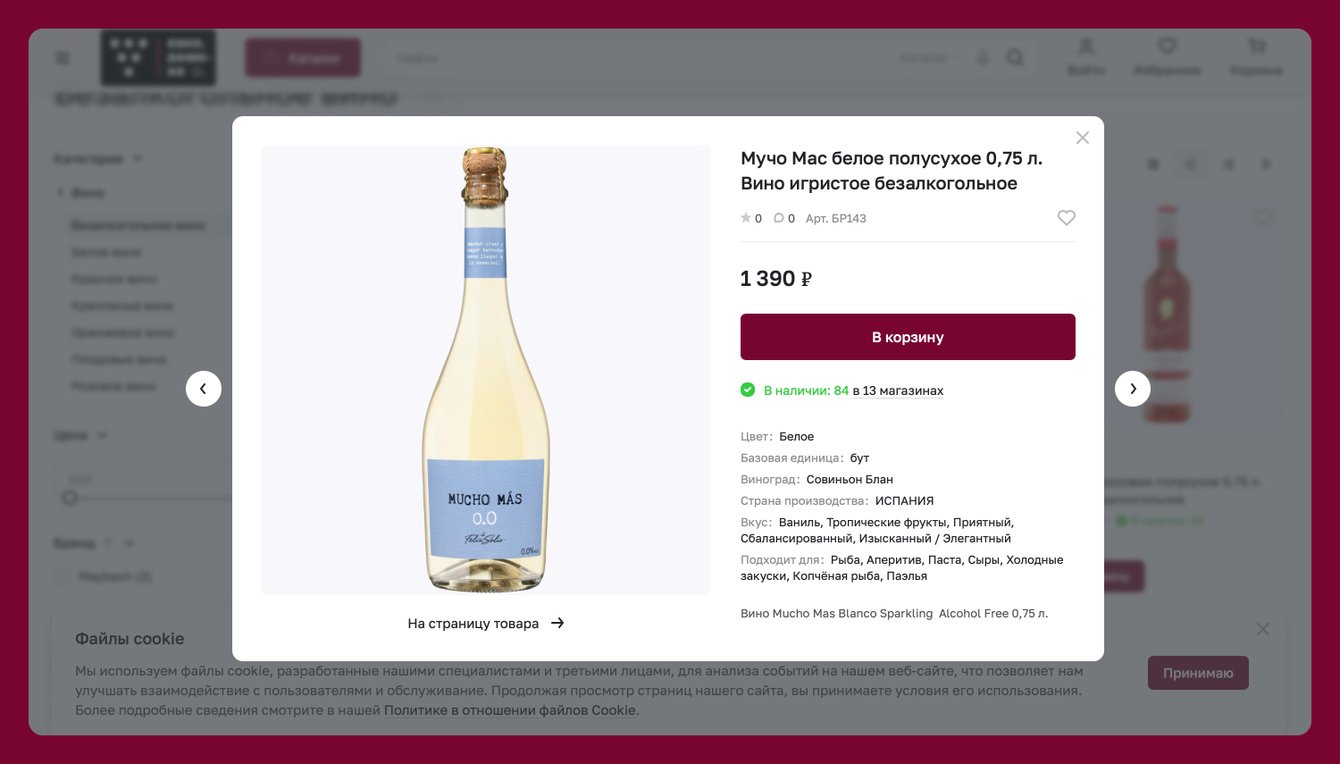Click the star rating icon
This screenshot has width=1340, height=764.
pyautogui.click(x=745, y=218)
